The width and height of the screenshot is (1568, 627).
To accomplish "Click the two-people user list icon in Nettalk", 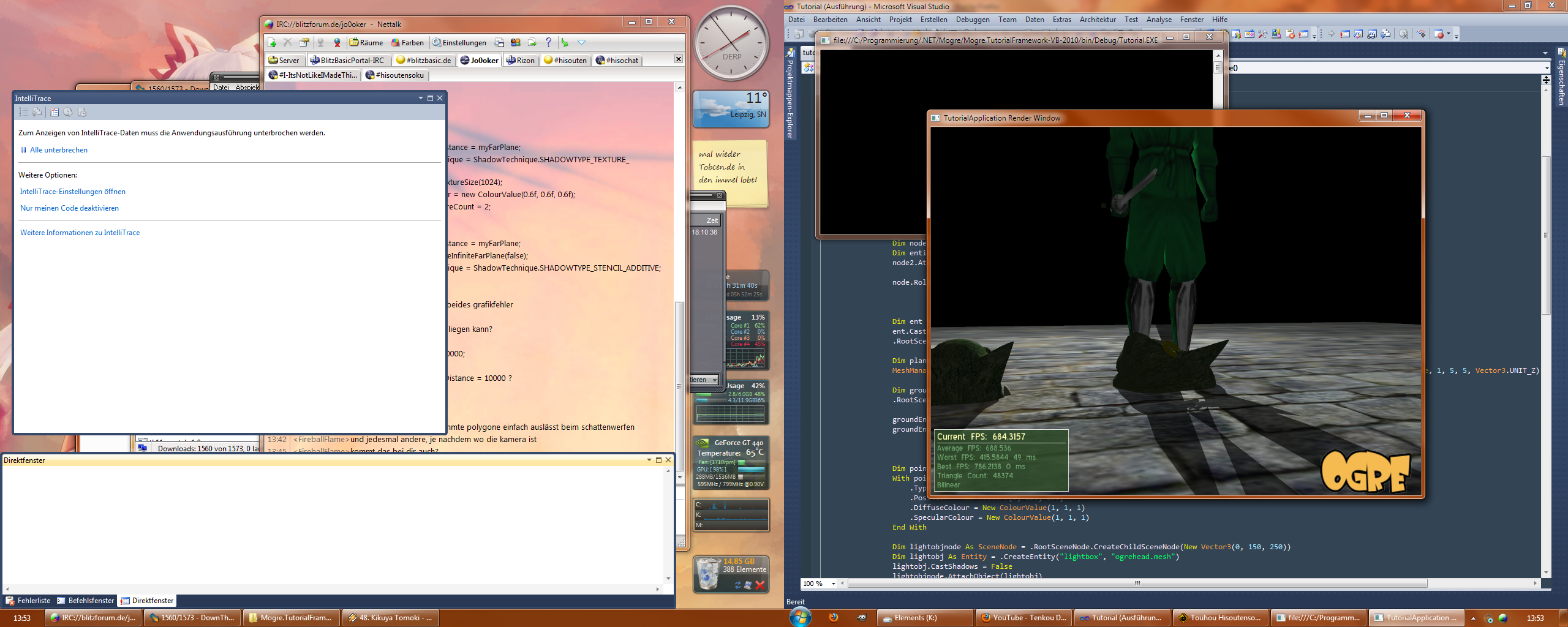I will pyautogui.click(x=516, y=42).
